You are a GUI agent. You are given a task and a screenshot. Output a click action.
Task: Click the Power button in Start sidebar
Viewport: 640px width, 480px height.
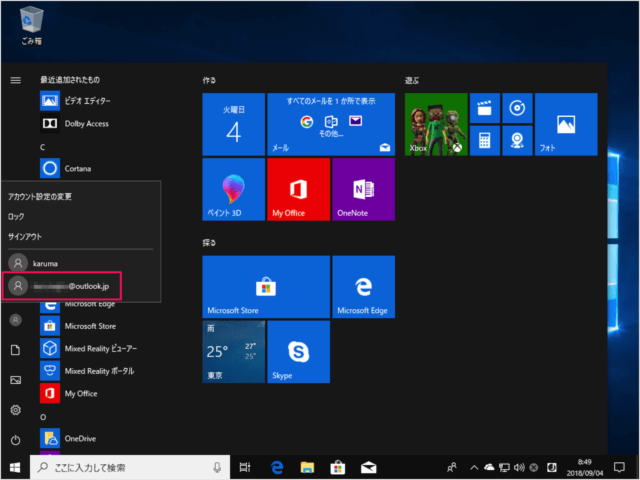pos(15,440)
